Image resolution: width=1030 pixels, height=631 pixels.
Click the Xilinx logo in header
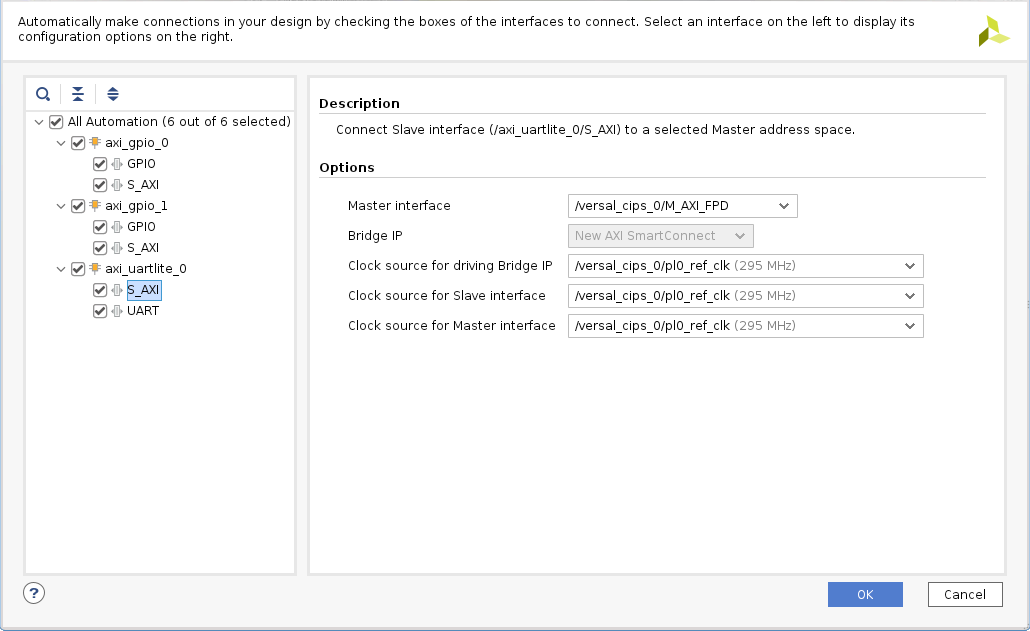(993, 31)
